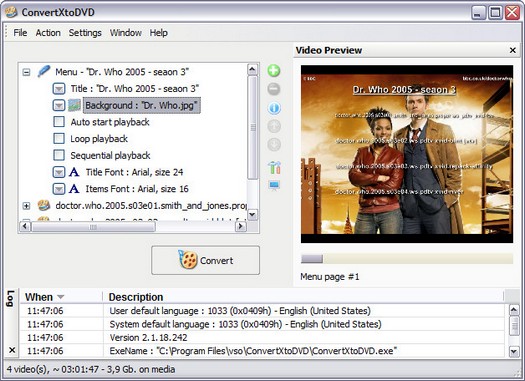Click the green Add file plus icon

[x=274, y=71]
